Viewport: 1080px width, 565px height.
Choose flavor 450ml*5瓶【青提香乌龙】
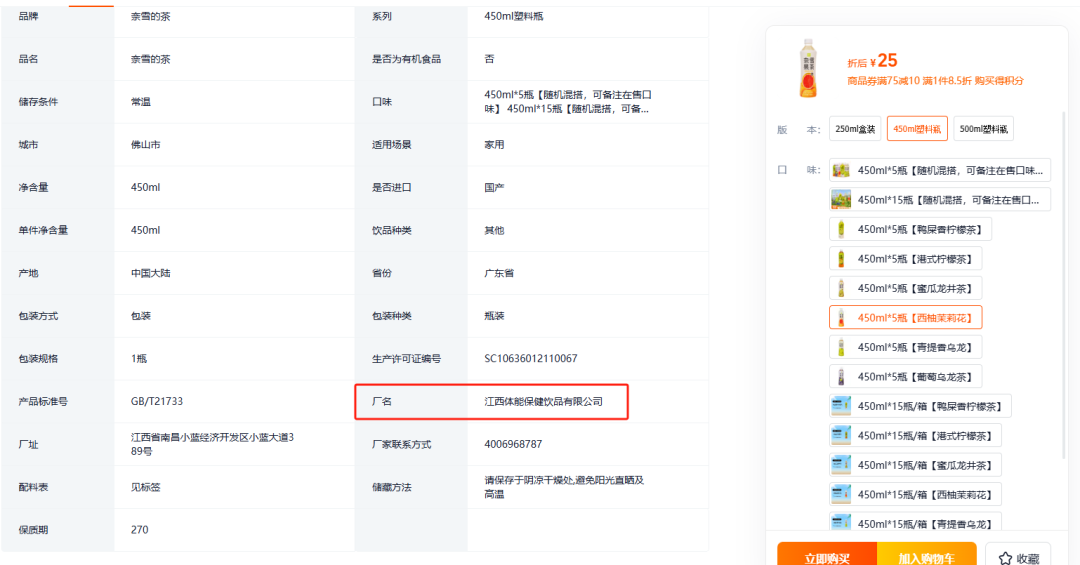coord(905,347)
